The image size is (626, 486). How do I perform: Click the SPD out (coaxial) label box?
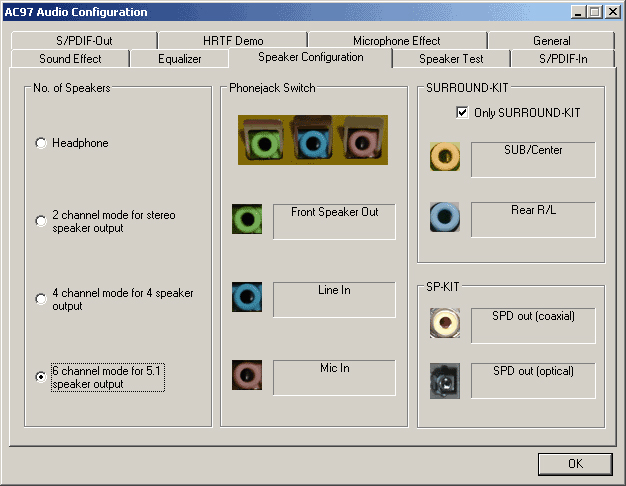tap(533, 325)
